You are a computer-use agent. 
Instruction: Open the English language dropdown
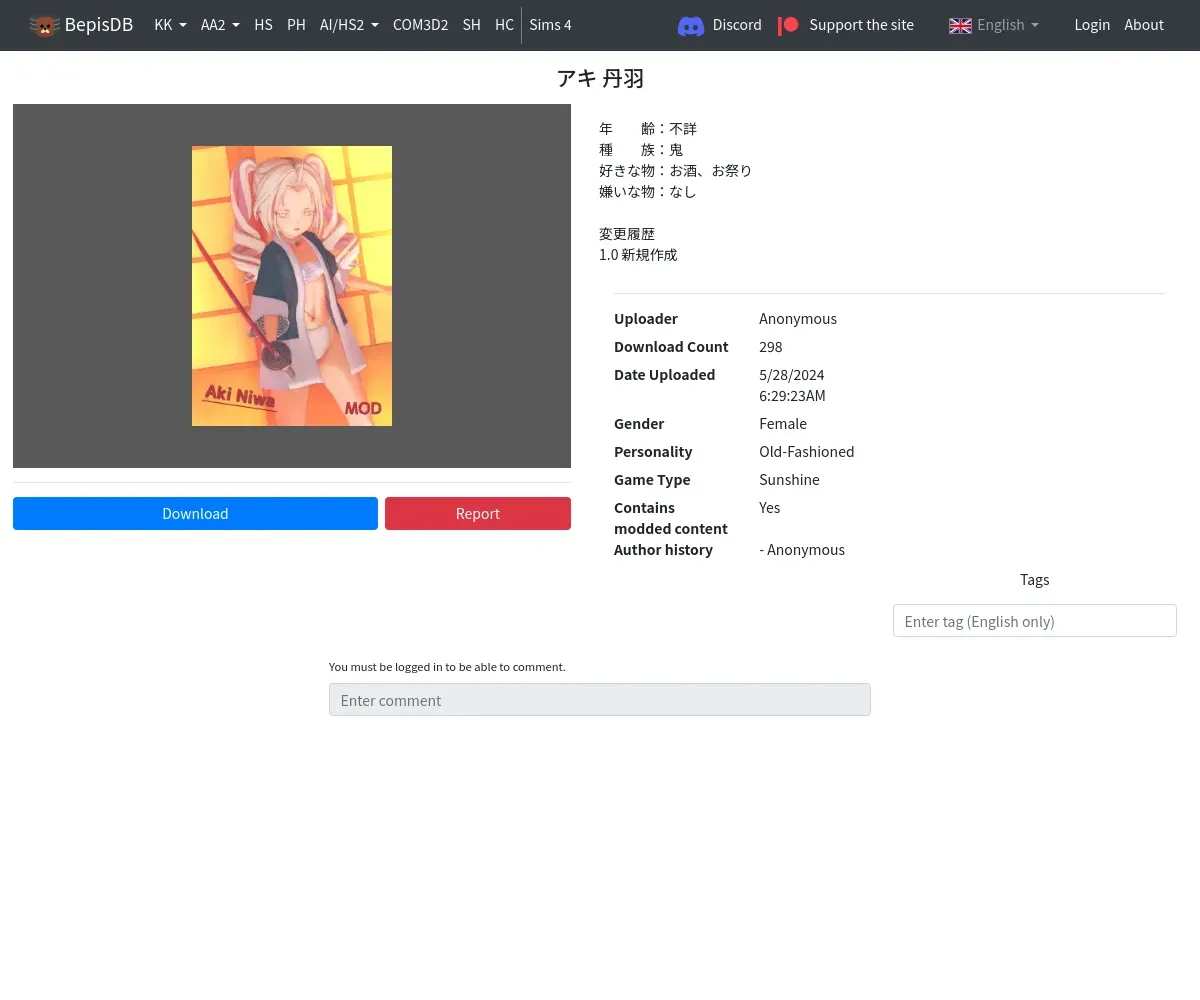pos(994,25)
